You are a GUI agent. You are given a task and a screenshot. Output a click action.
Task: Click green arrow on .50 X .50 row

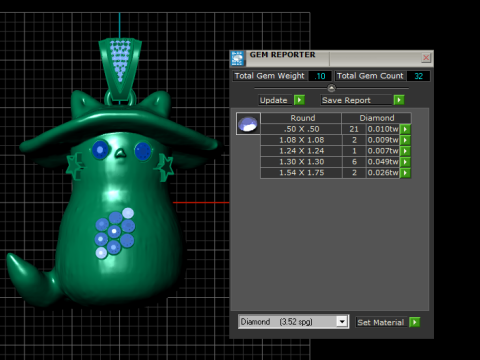click(405, 129)
